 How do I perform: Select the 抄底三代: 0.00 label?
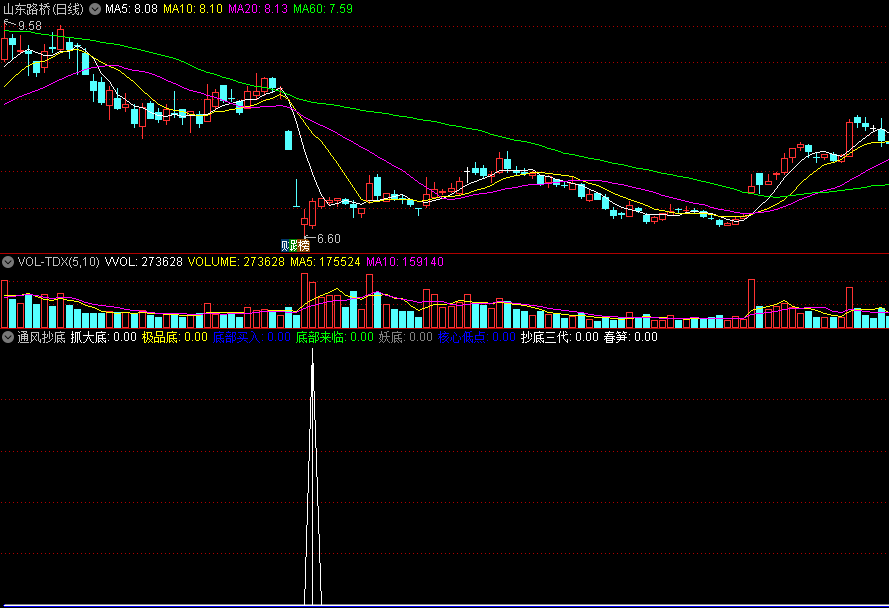tap(560, 337)
